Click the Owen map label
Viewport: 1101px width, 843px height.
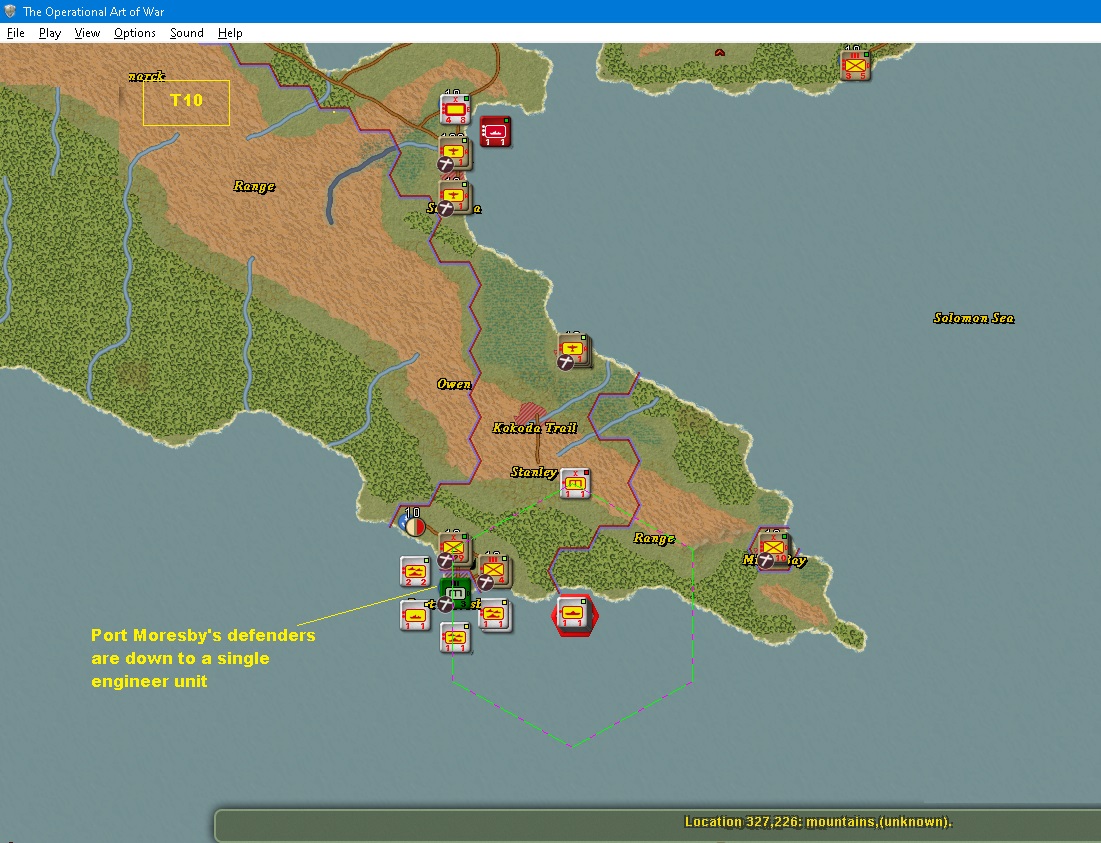pyautogui.click(x=454, y=384)
